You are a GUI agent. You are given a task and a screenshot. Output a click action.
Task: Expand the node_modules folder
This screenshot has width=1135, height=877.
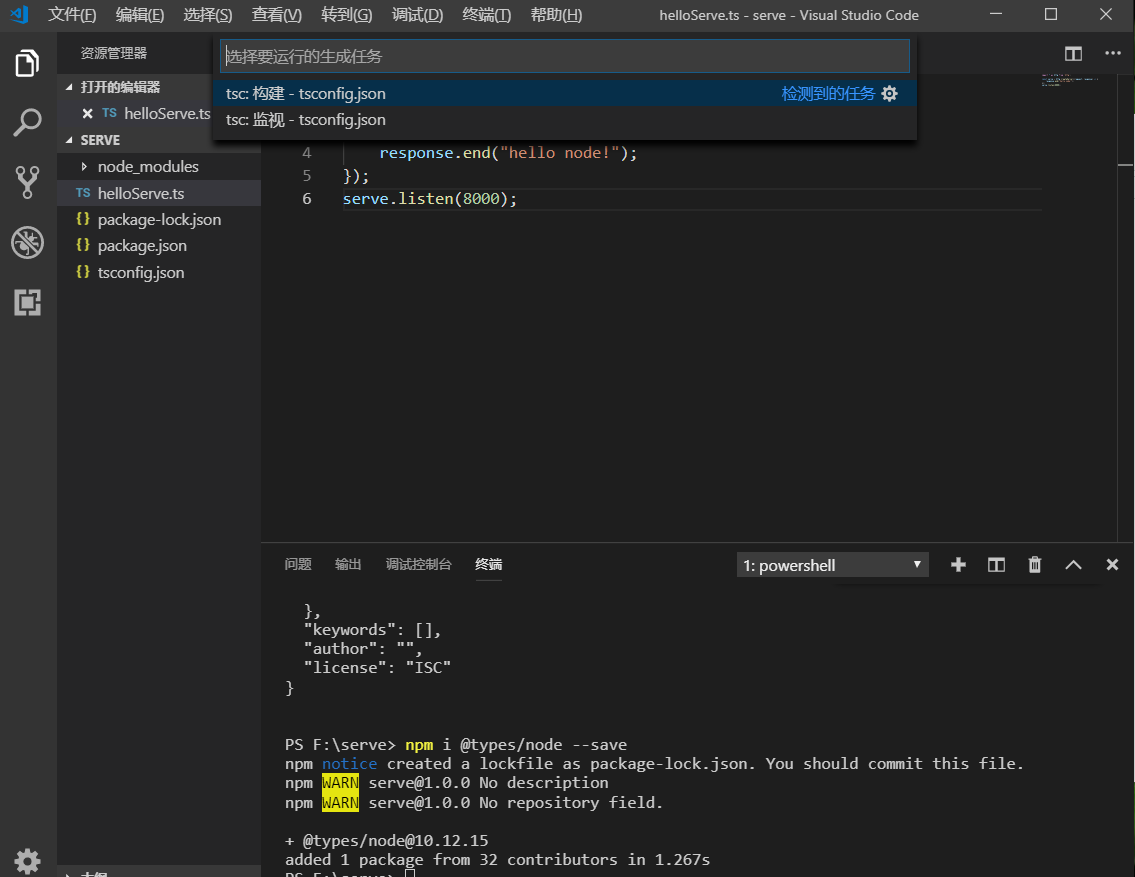pos(84,166)
